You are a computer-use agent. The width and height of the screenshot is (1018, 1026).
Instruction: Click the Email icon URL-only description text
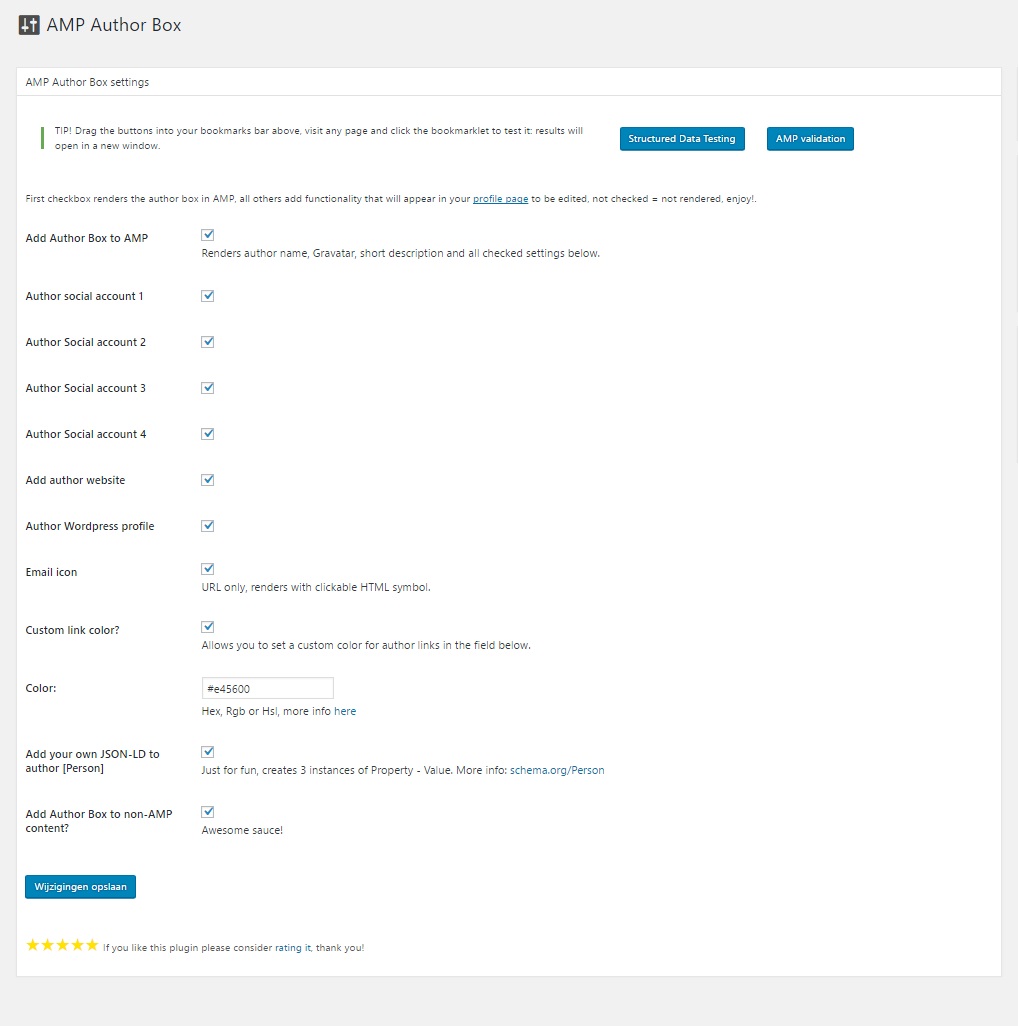pyautogui.click(x=316, y=588)
